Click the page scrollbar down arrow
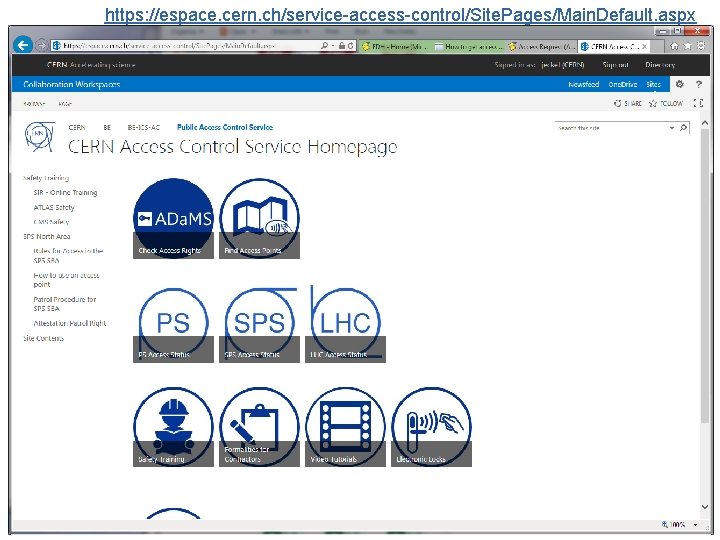 (x=705, y=507)
